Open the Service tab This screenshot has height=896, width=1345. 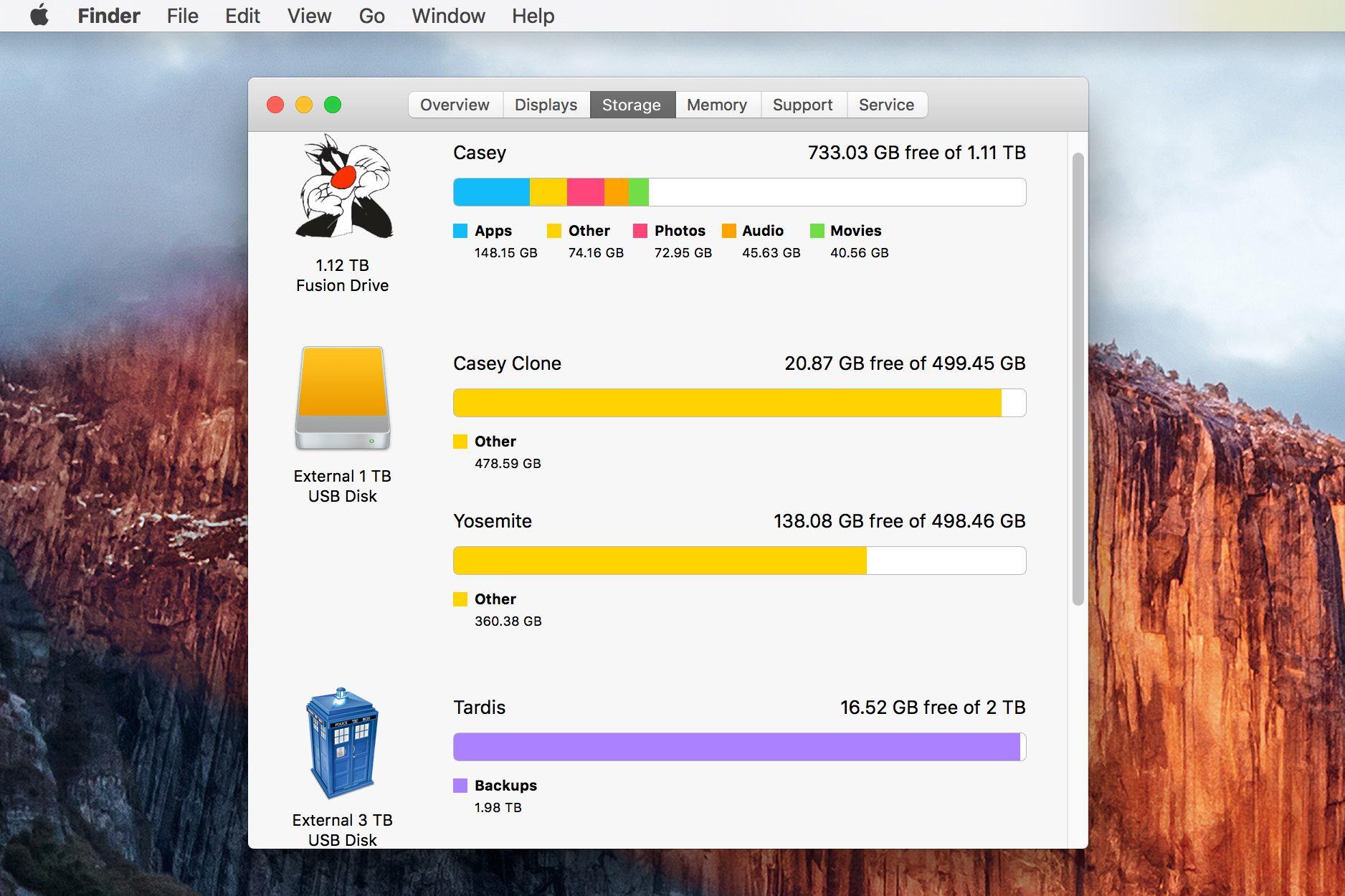887,105
